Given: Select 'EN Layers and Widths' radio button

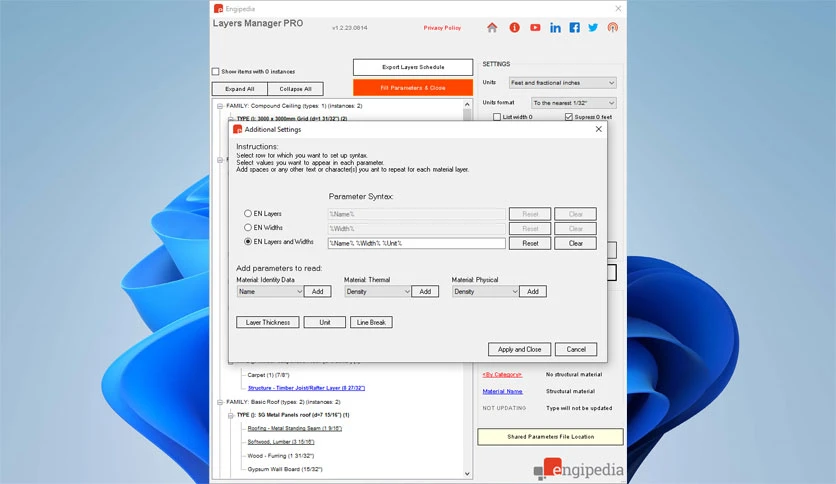Looking at the screenshot, I should pyautogui.click(x=248, y=241).
